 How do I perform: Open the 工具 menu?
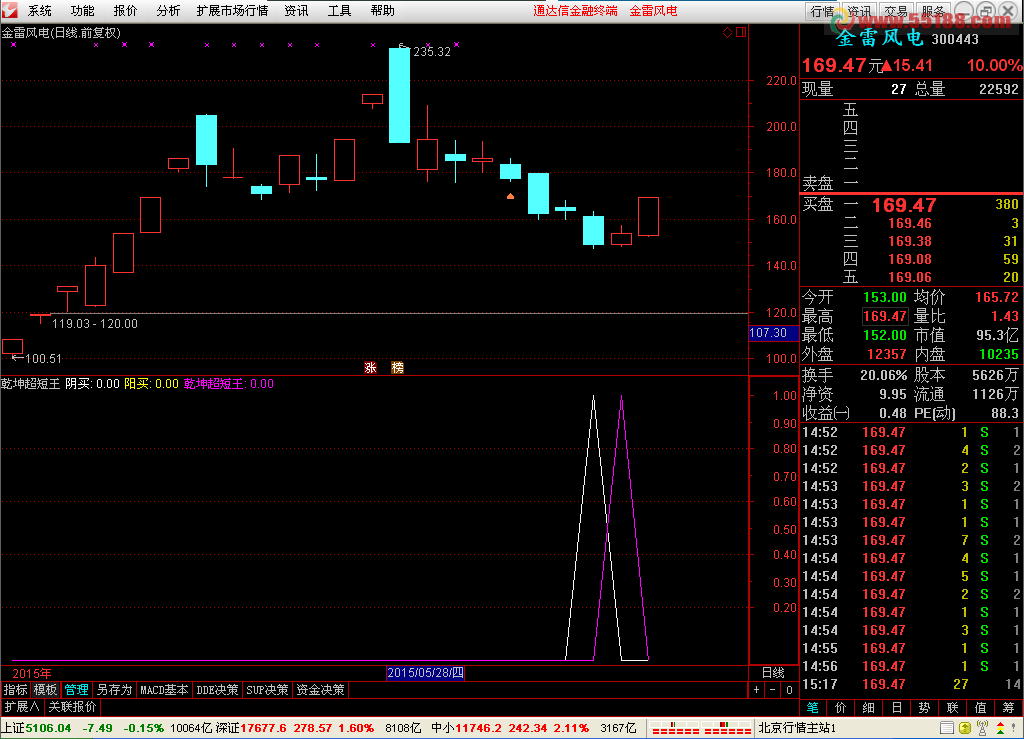[340, 10]
